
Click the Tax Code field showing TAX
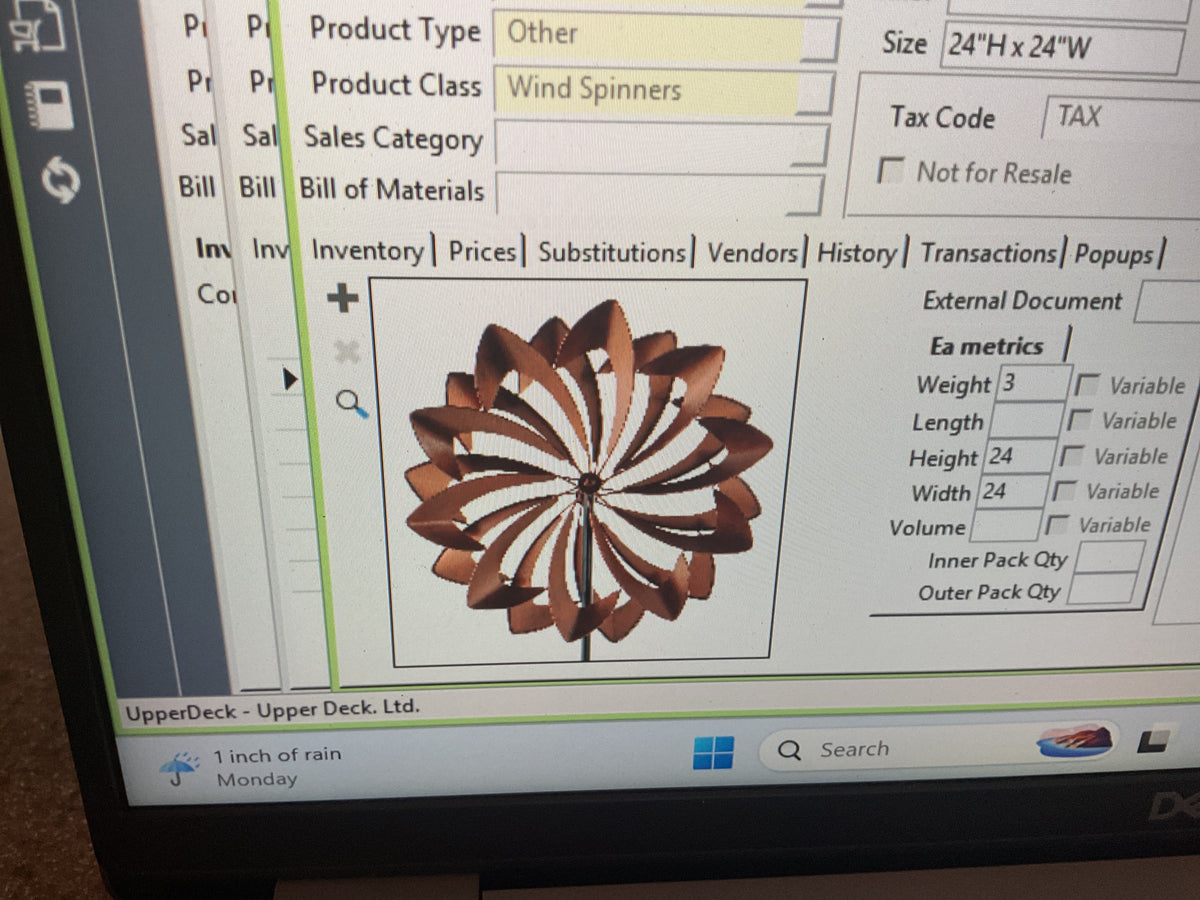(1122, 118)
